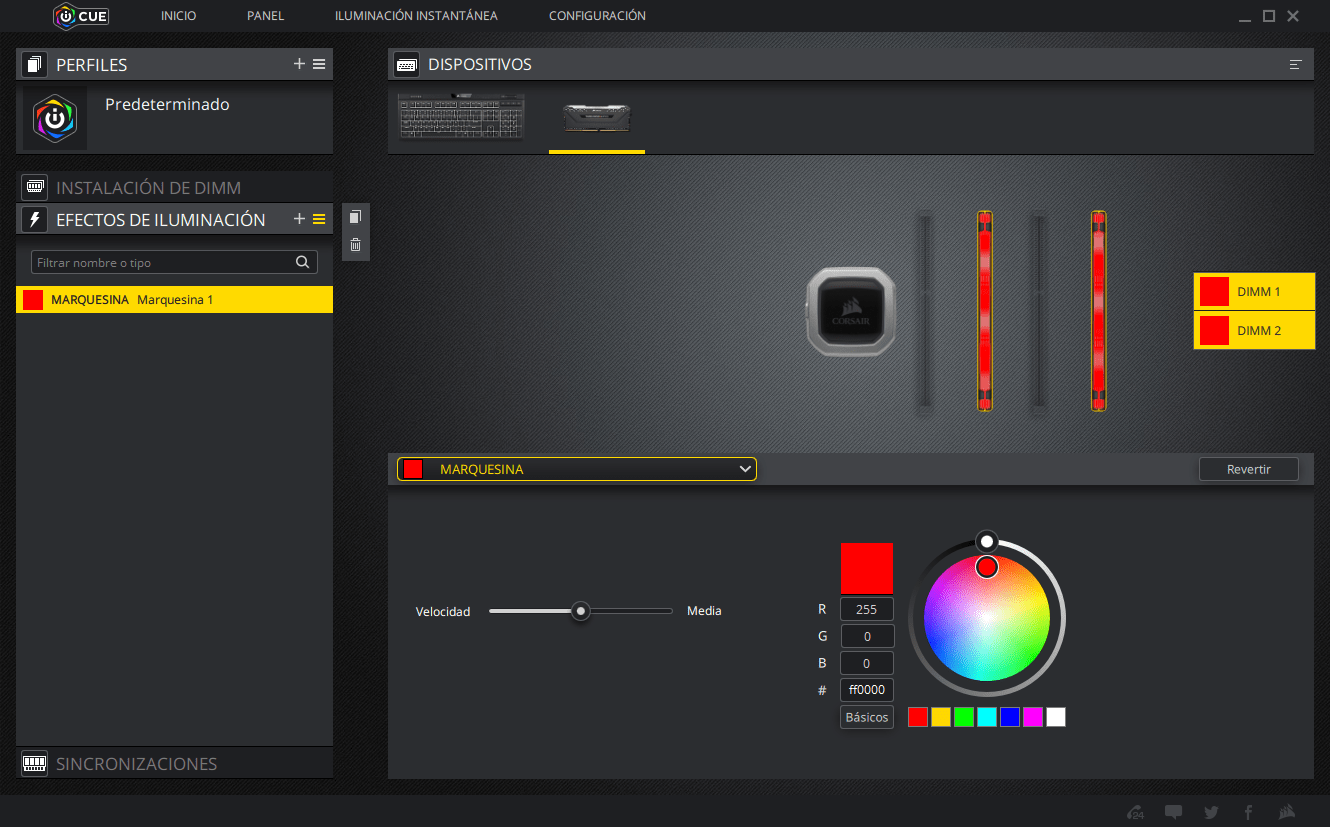Click the Efectos de Iluminación lightning icon
The image size is (1330, 827).
tap(36, 219)
